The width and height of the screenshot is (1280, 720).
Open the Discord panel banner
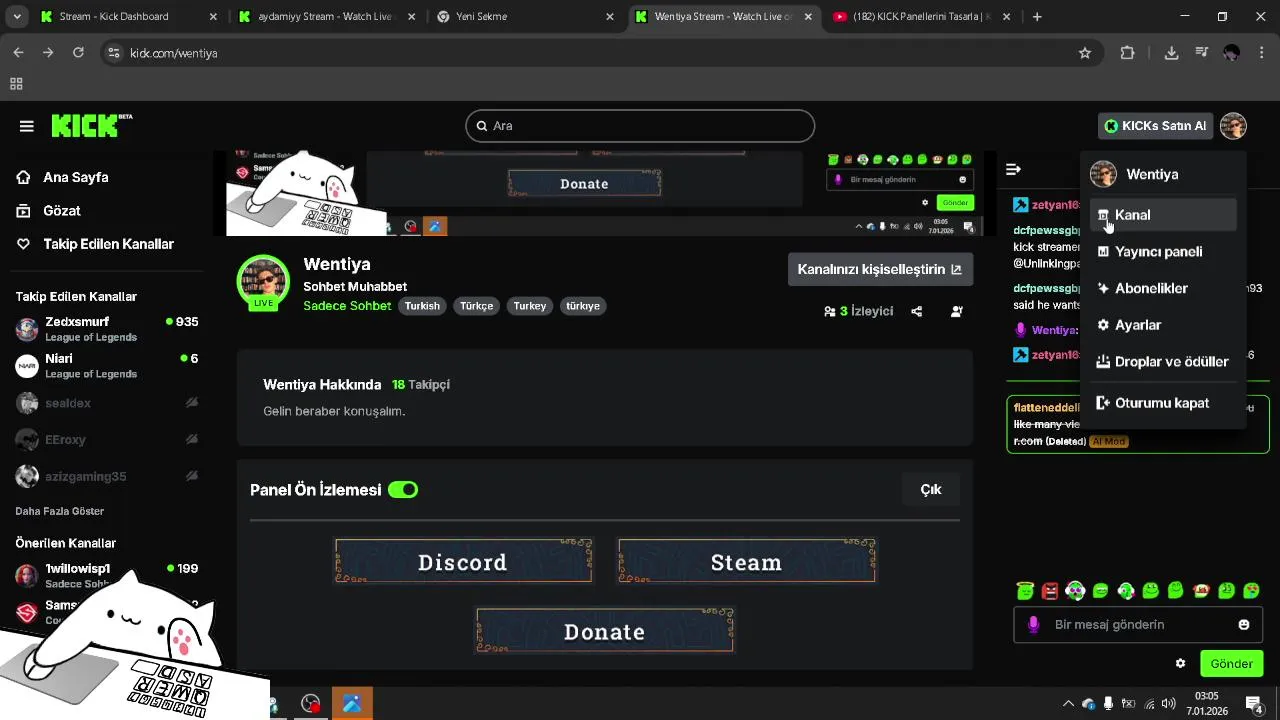pyautogui.click(x=463, y=562)
